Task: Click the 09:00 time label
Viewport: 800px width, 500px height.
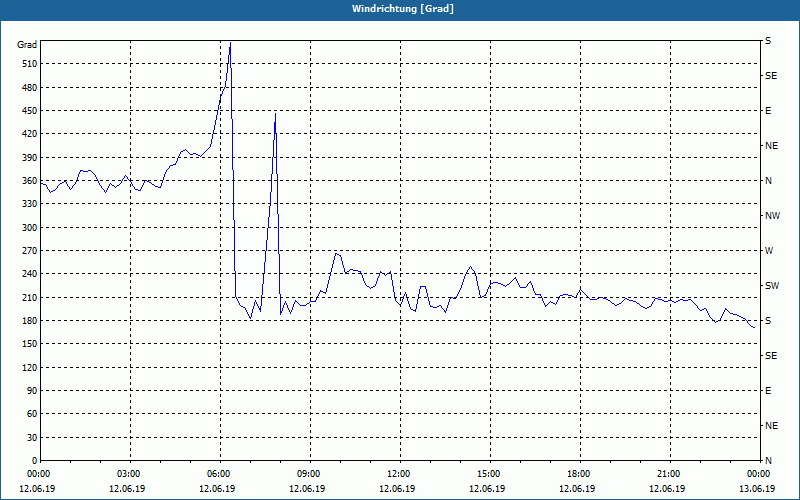Action: pyautogui.click(x=307, y=474)
